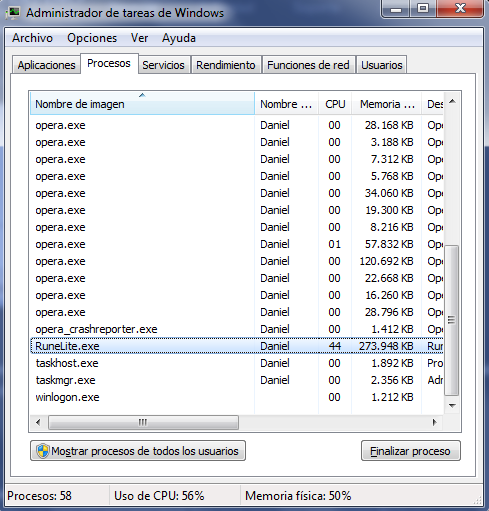Switch to the Aplicaciones tab

[x=46, y=65]
